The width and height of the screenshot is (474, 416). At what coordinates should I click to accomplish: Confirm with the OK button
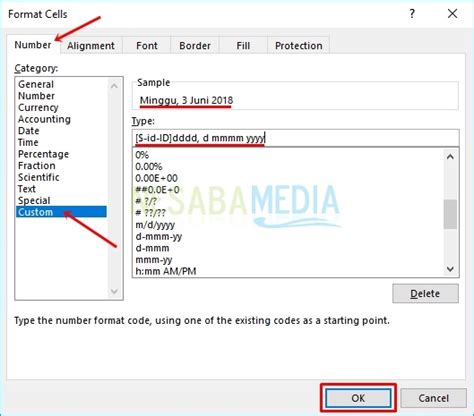pos(358,398)
